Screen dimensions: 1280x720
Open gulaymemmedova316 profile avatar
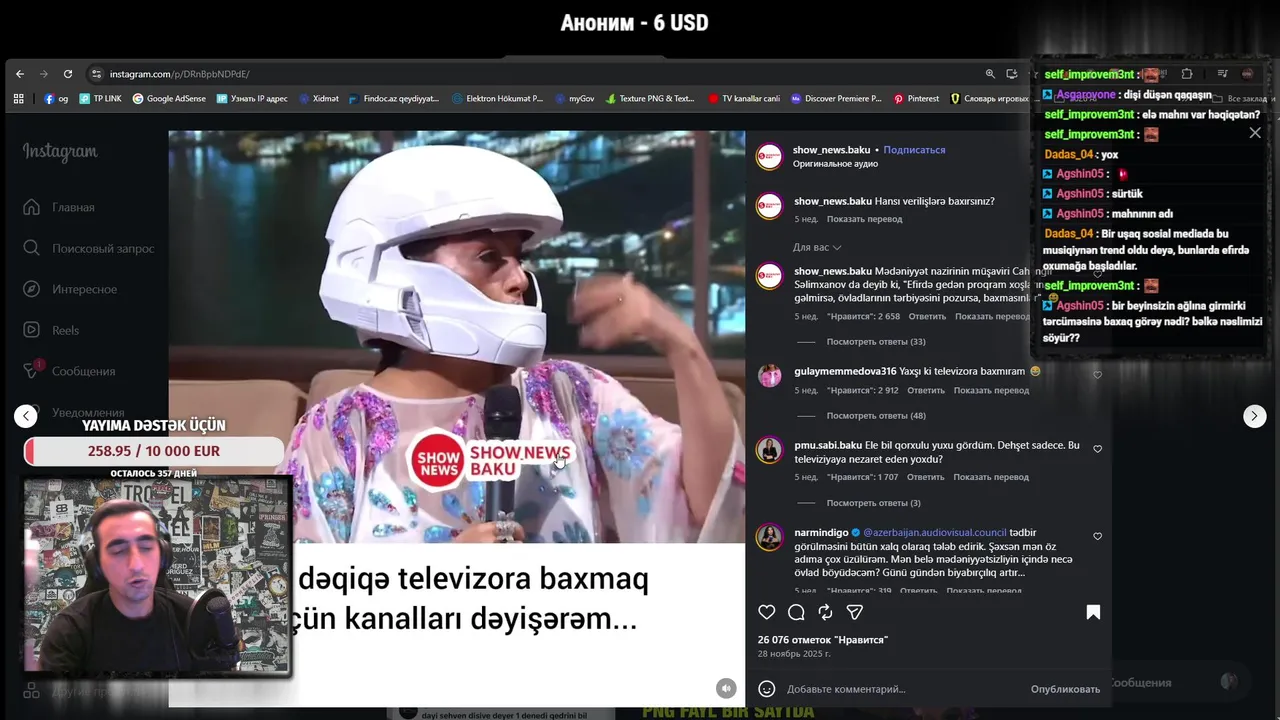point(769,375)
